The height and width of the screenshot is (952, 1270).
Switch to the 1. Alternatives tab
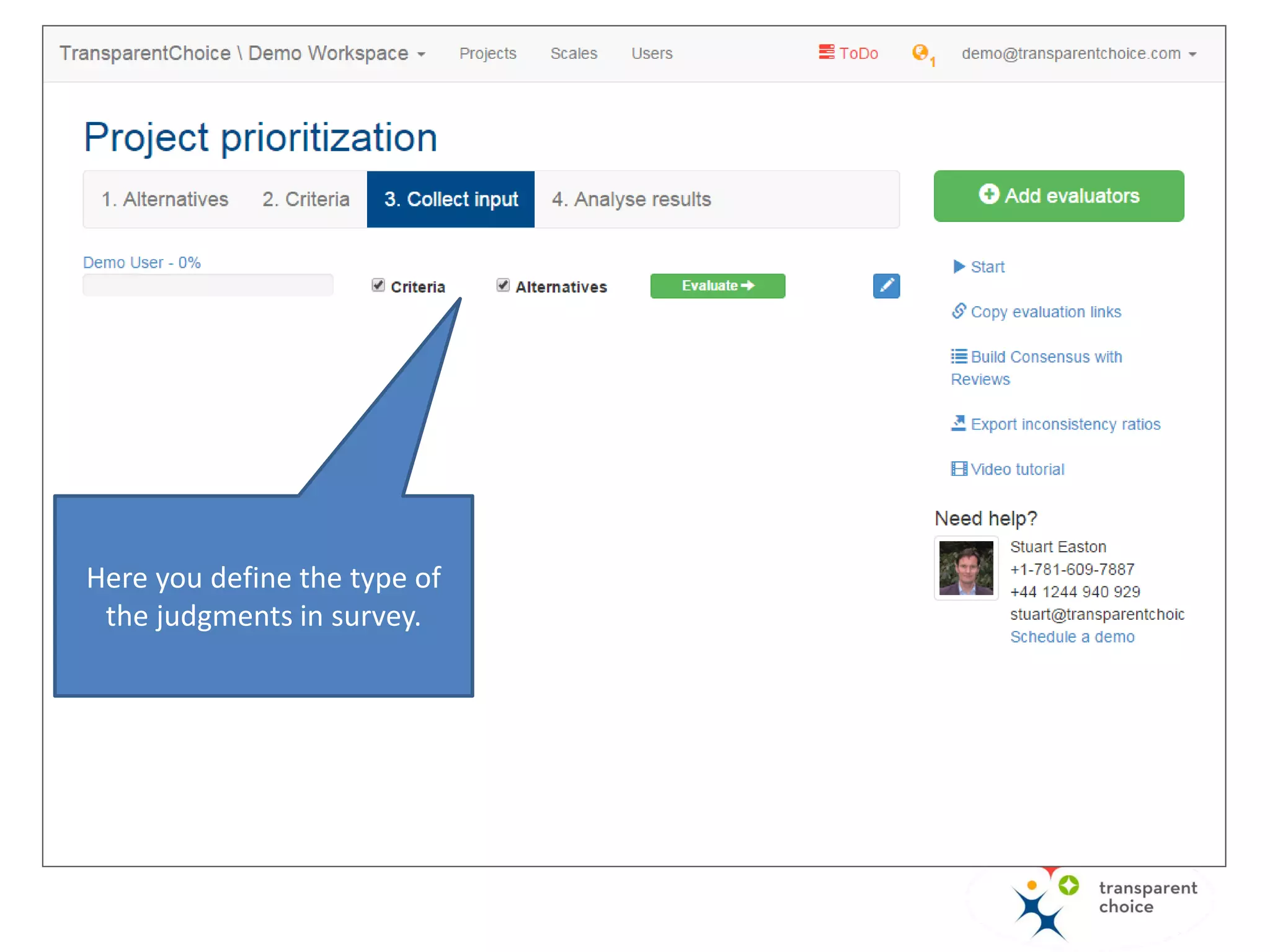[x=165, y=200]
